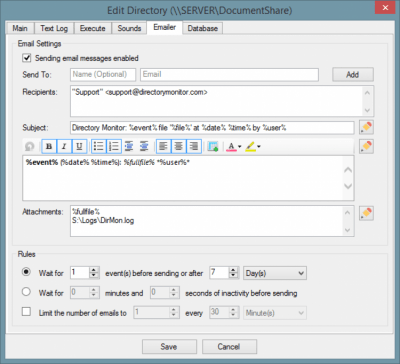Center align the body text
The image size is (400, 364).
178,146
